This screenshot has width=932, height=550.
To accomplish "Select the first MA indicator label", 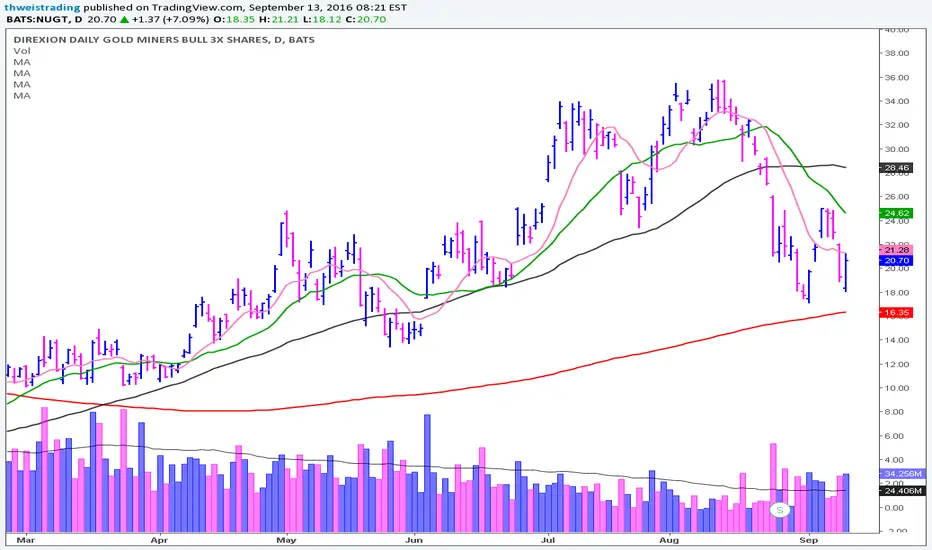I will (22, 62).
